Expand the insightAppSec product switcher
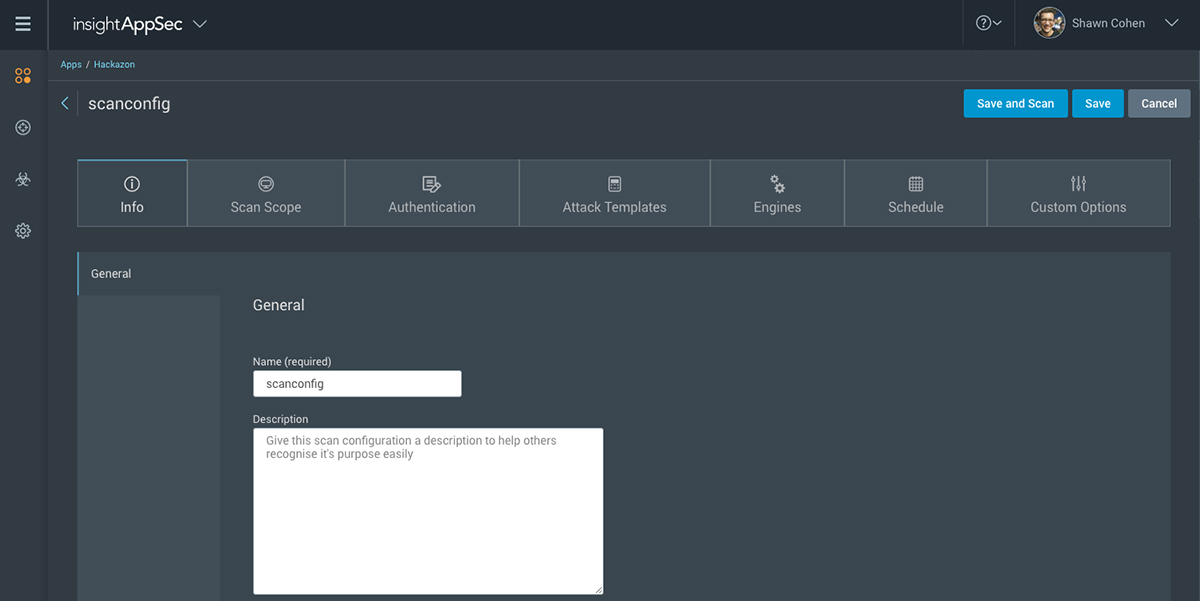 199,24
